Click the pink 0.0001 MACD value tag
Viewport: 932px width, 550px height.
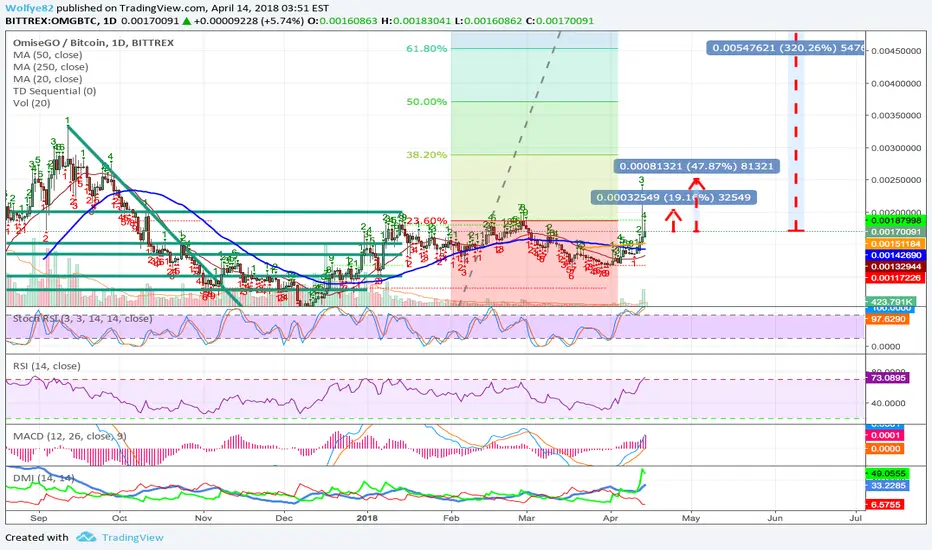[886, 435]
